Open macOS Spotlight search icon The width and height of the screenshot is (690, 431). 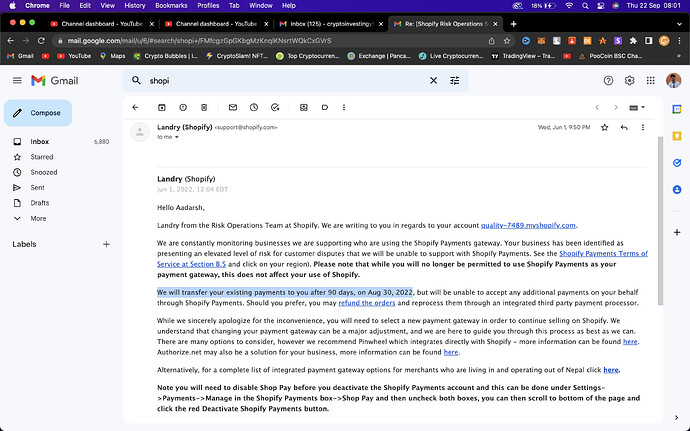click(585, 6)
